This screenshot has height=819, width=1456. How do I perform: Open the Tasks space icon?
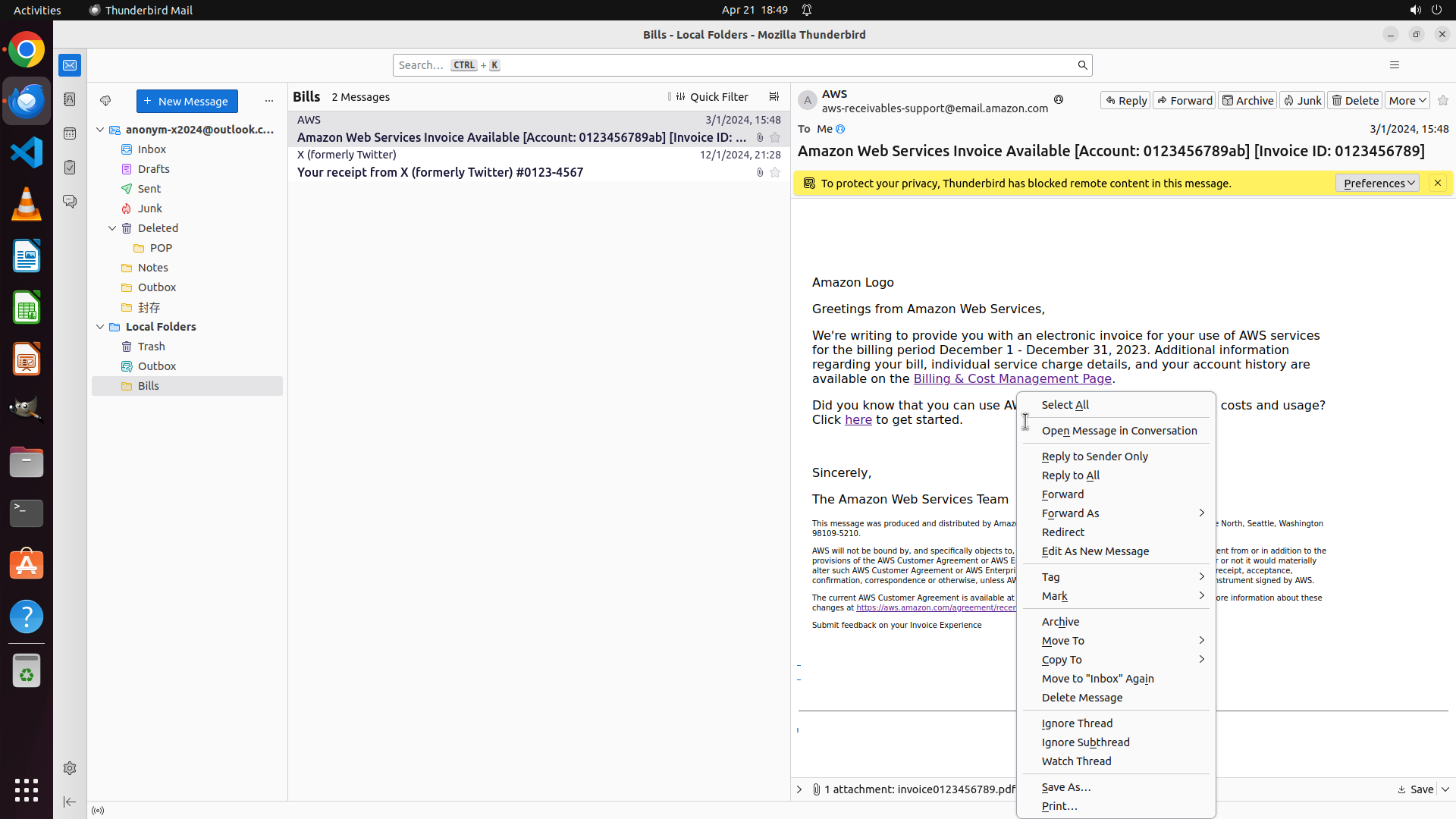pos(70,168)
